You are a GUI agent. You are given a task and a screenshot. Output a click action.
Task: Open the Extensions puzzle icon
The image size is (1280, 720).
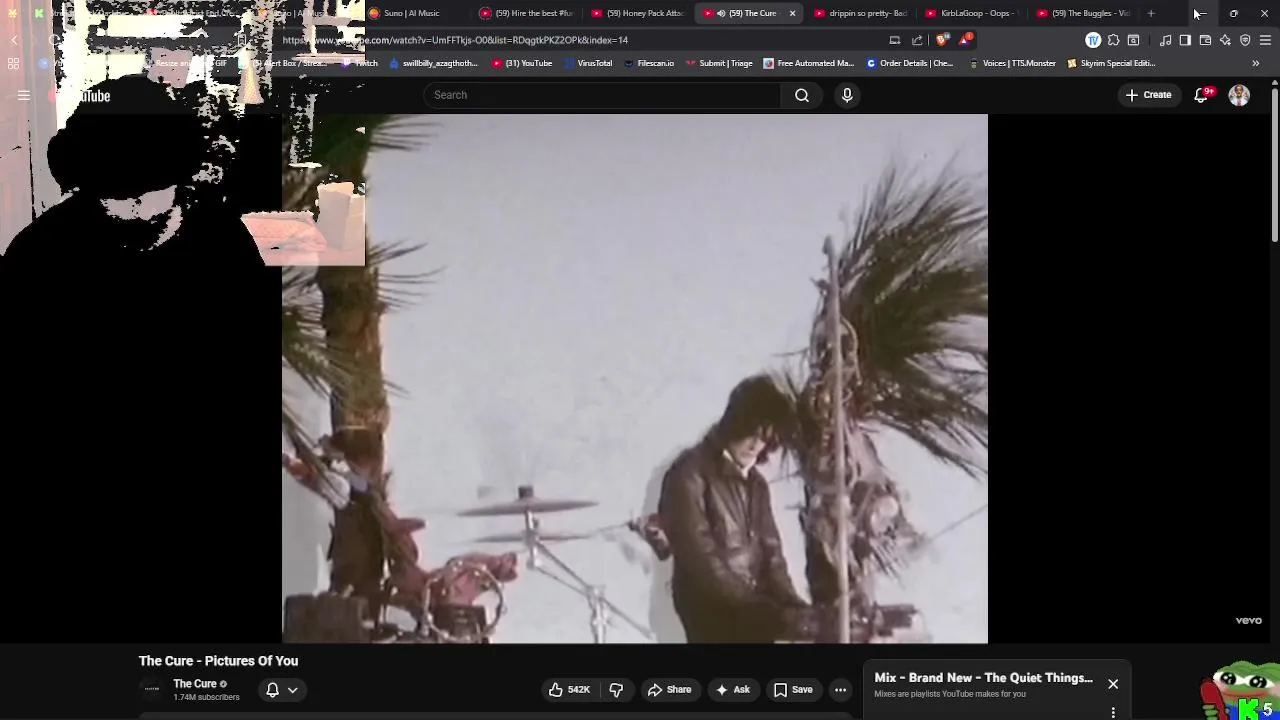pos(1113,40)
